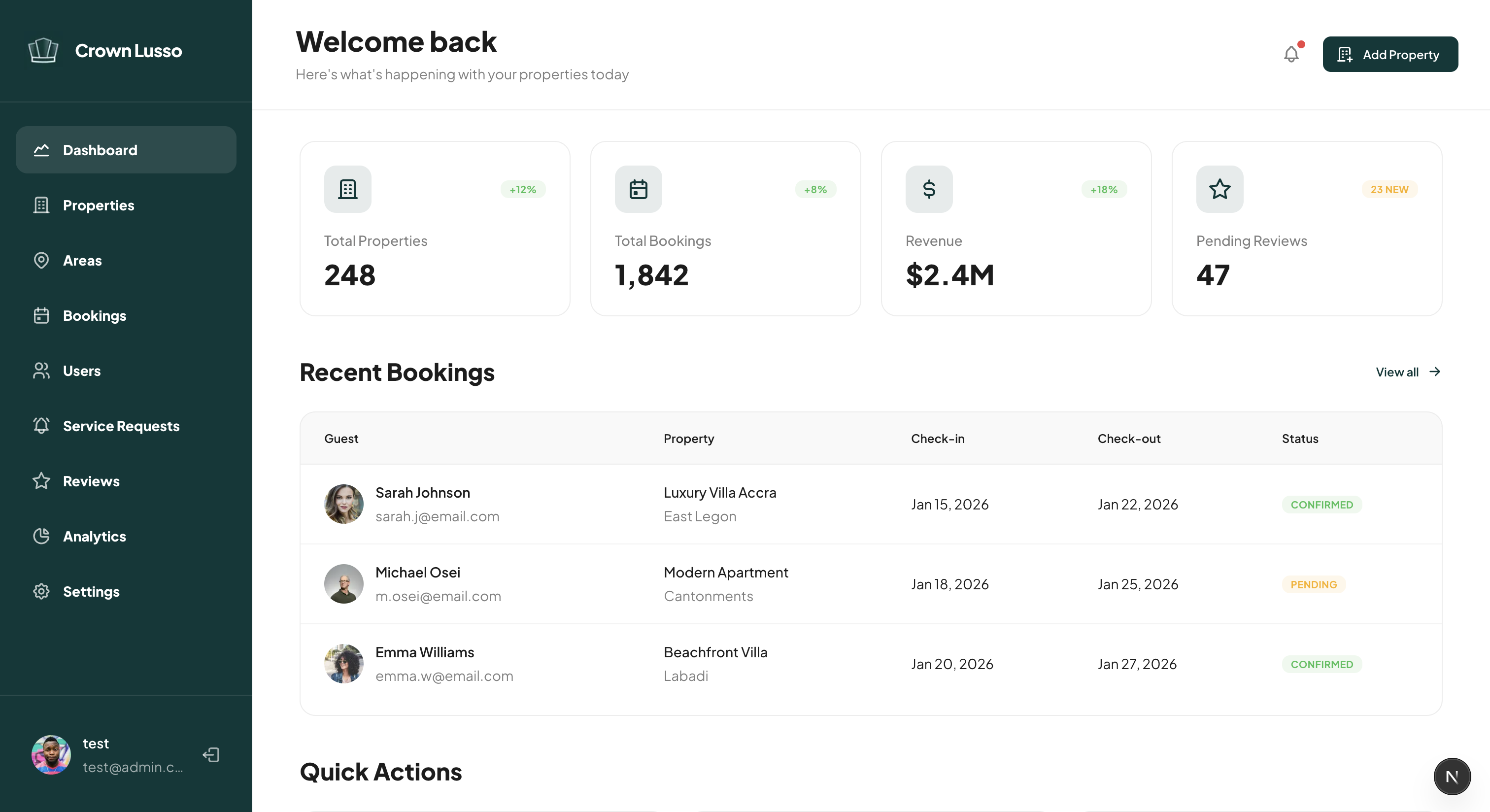Select the Properties sidebar icon
This screenshot has width=1490, height=812.
click(x=41, y=205)
